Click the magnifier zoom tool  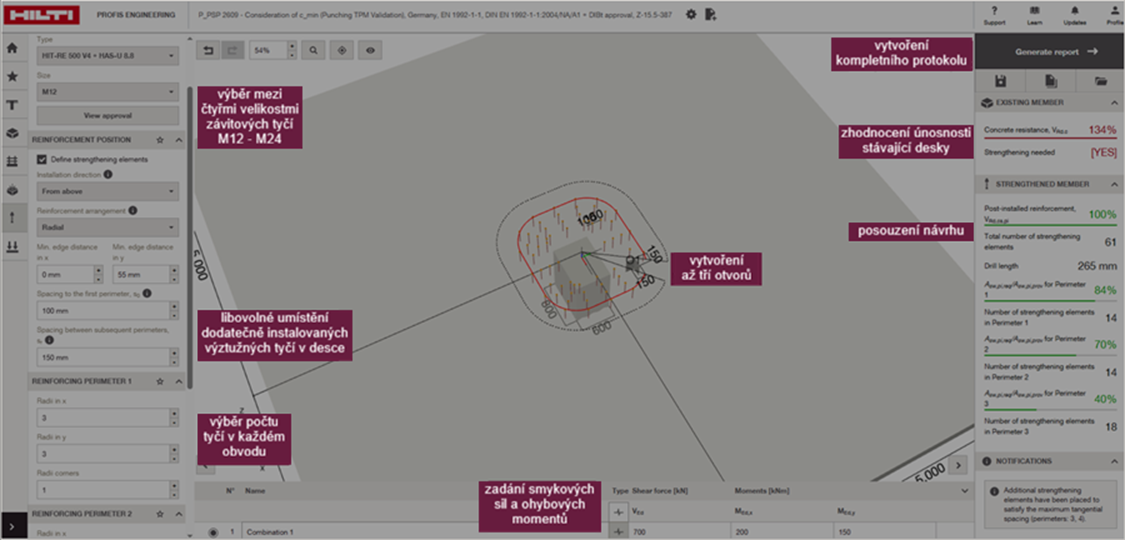[x=314, y=50]
